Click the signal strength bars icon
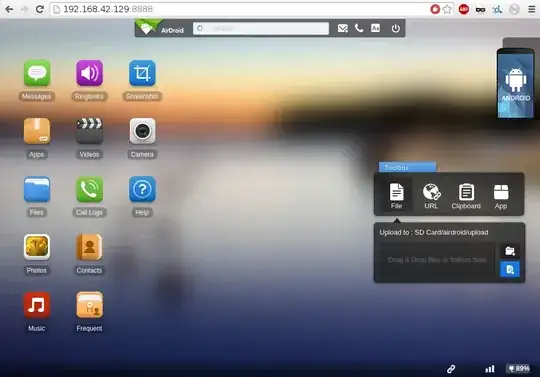The image size is (540, 377). coord(490,369)
